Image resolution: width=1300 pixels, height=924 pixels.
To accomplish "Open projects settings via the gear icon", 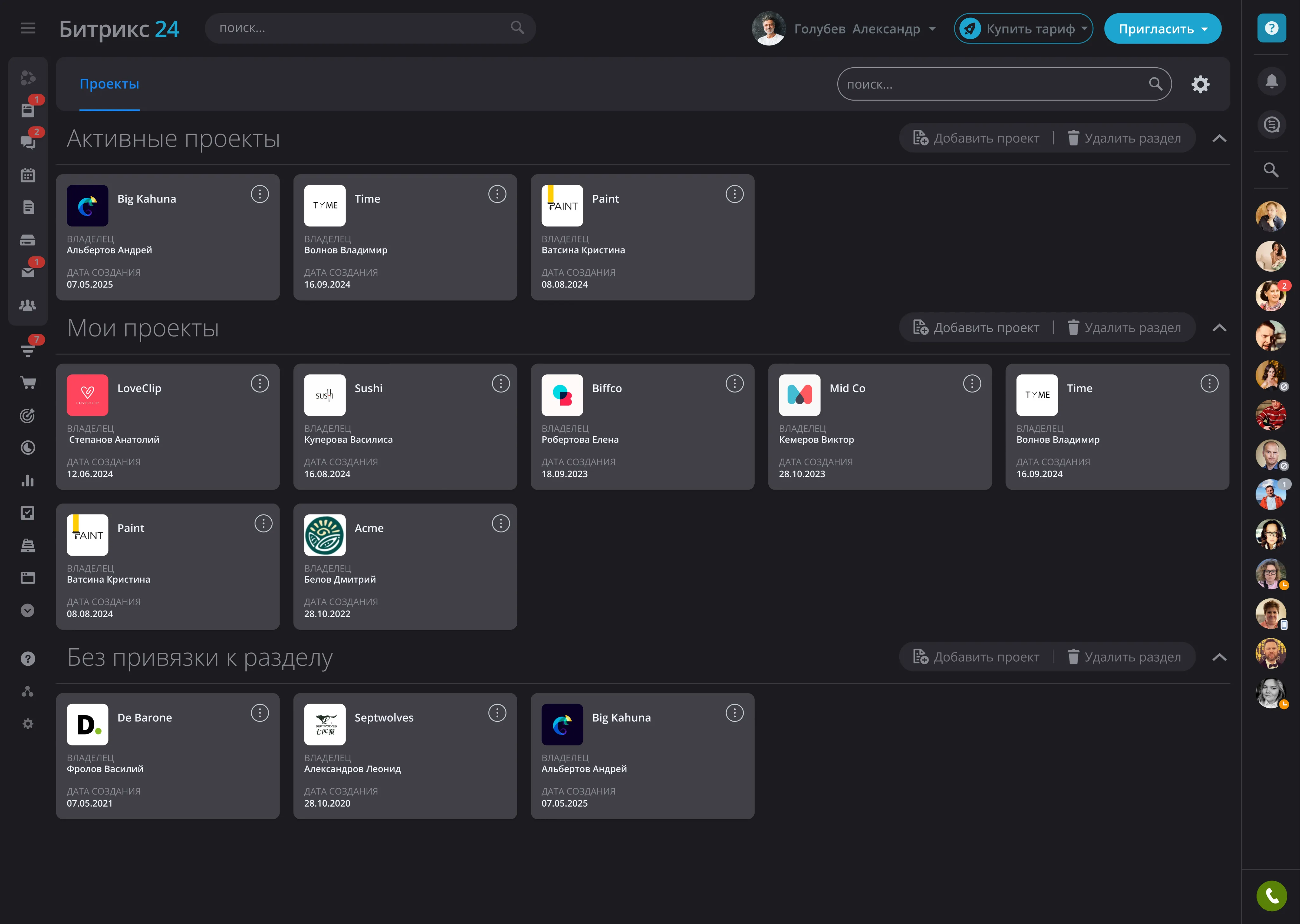I will pos(1201,84).
